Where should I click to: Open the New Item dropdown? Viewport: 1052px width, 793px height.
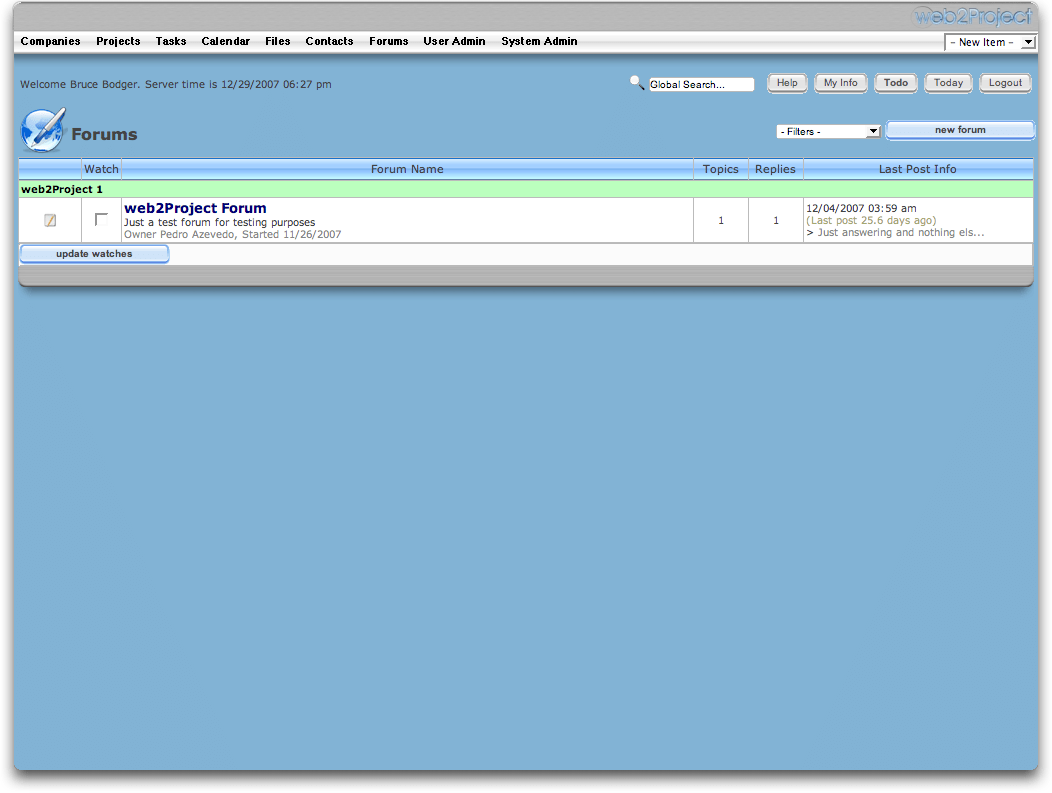990,42
